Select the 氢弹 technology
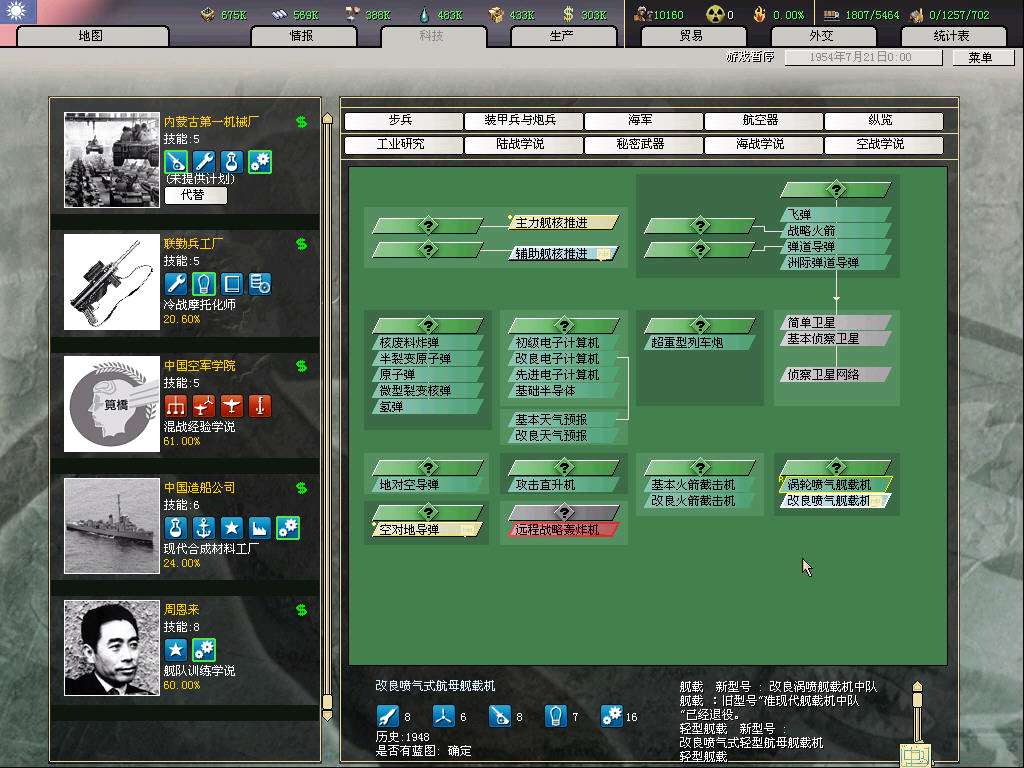1024x768 pixels. 428,406
